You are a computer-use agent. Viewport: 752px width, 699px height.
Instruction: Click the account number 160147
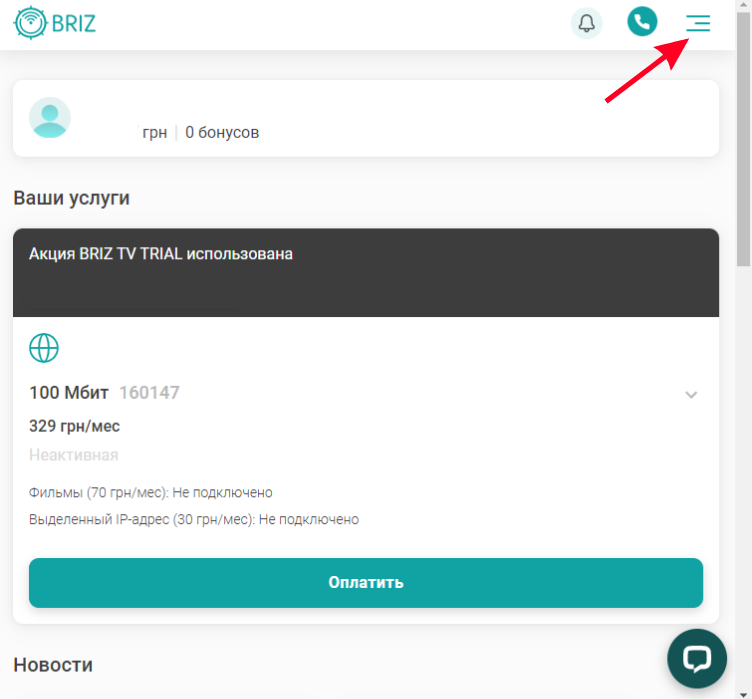pos(149,392)
